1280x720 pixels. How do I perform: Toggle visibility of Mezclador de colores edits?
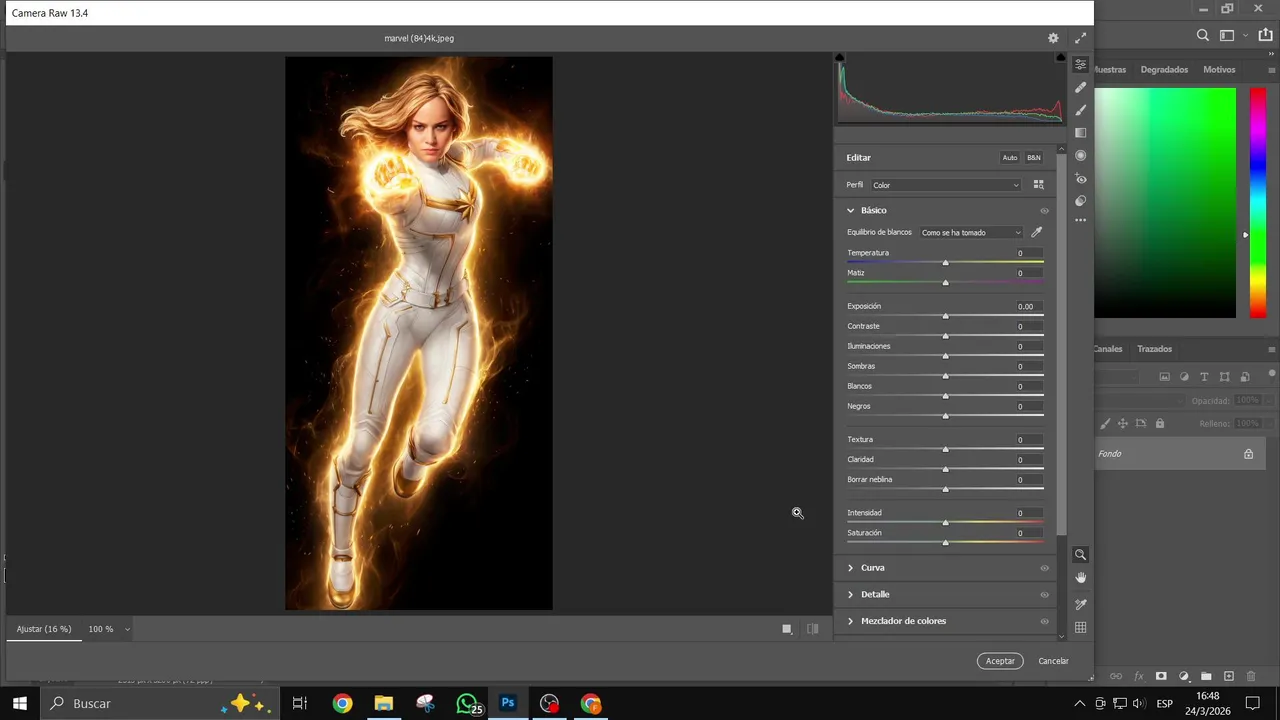(1044, 621)
